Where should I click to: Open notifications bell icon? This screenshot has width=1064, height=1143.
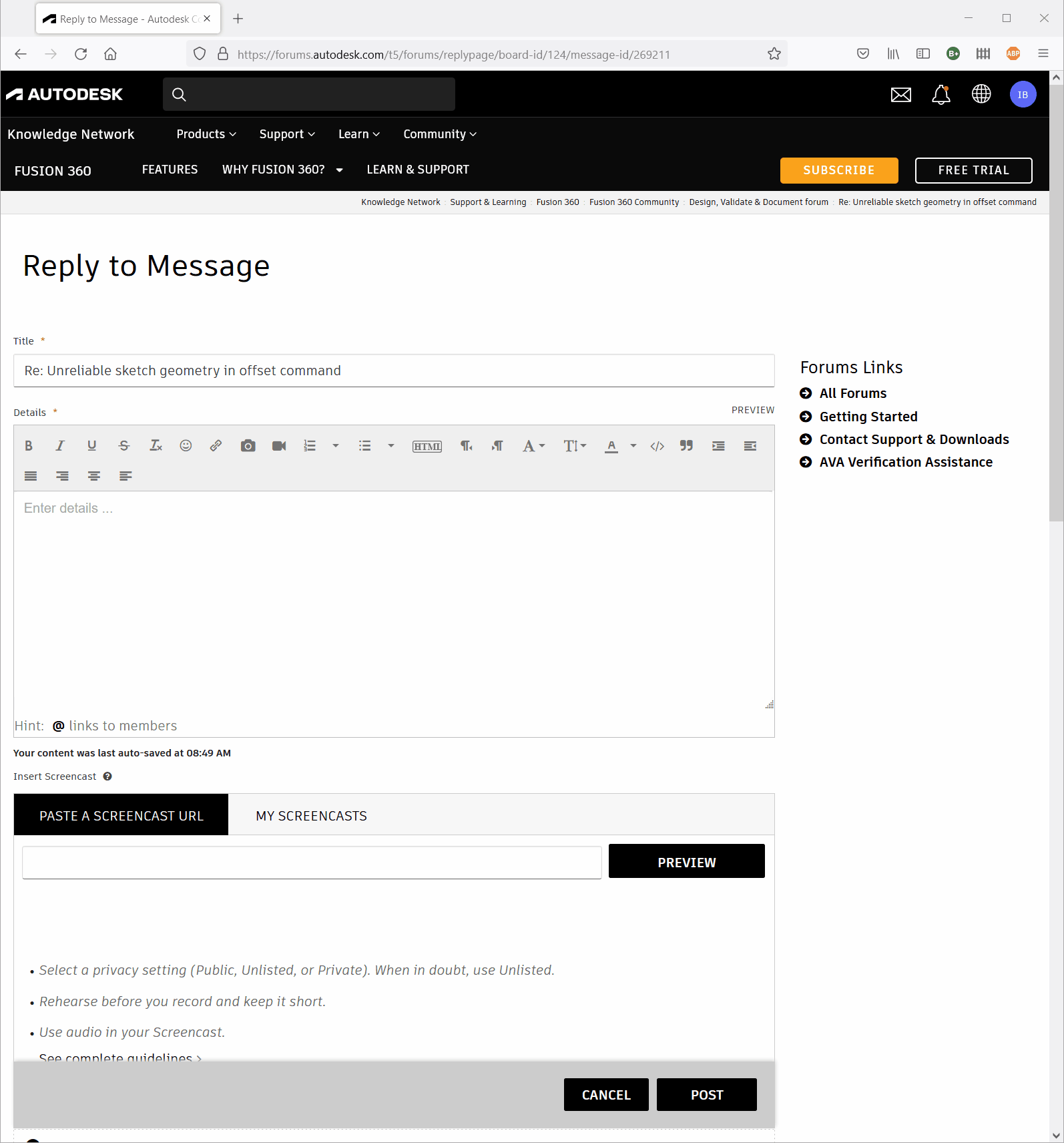pos(941,95)
